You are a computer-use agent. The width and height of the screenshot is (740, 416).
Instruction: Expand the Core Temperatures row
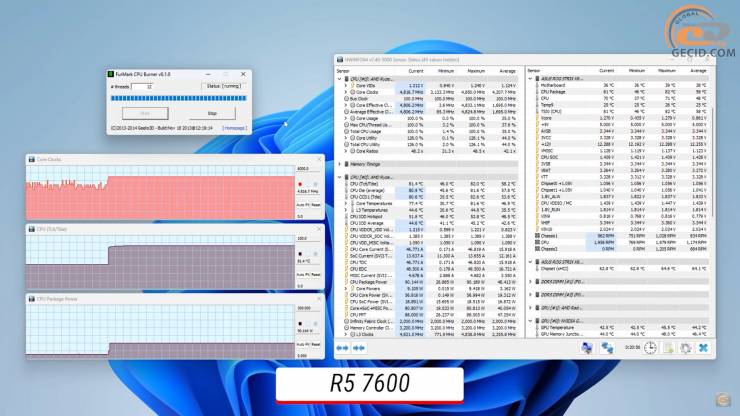pos(346,204)
